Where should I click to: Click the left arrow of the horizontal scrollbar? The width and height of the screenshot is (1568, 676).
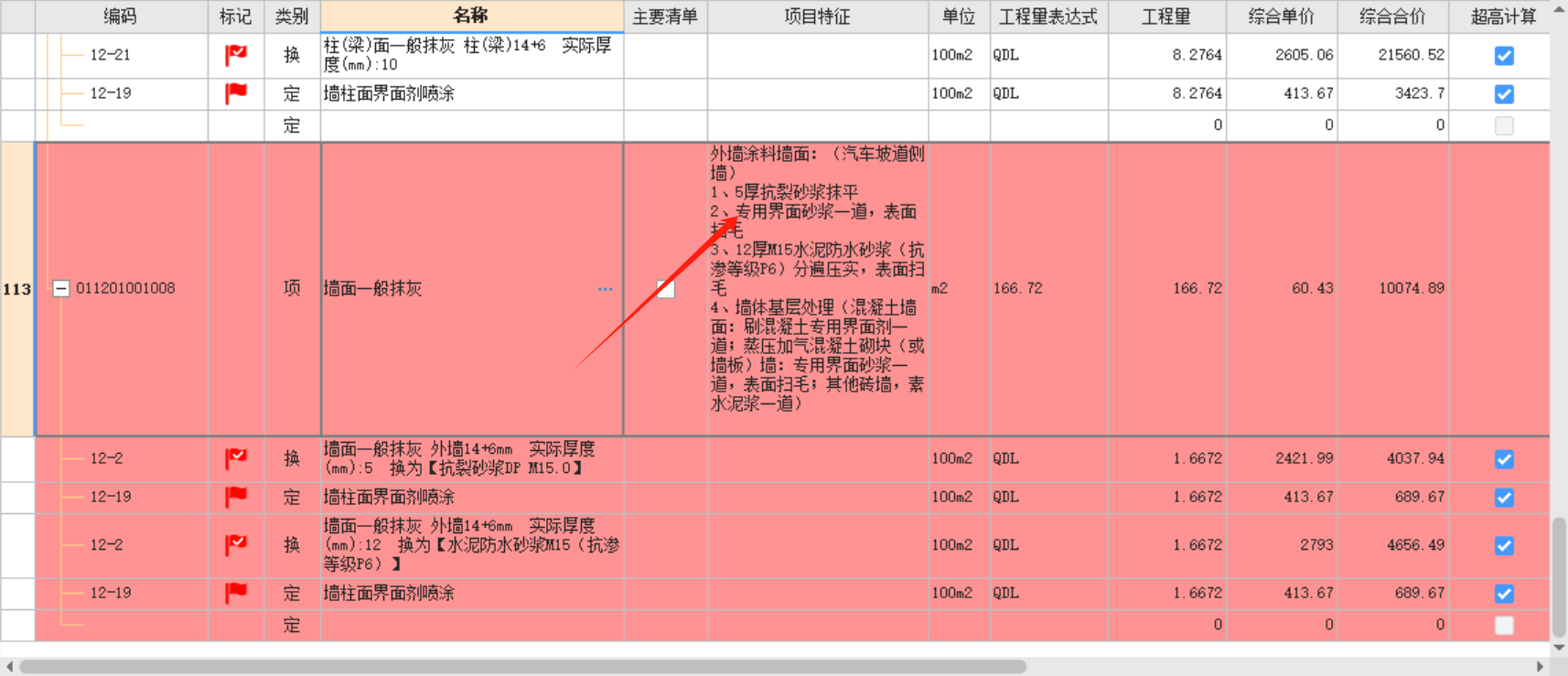[x=9, y=667]
